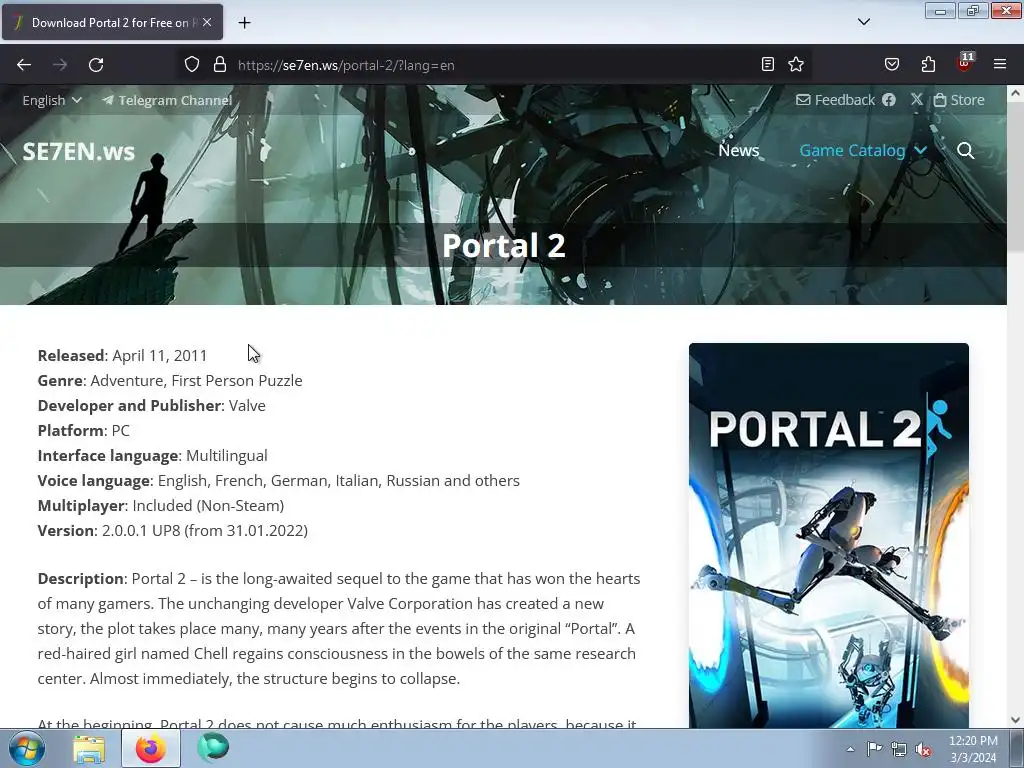Open File Explorer from taskbar

click(x=89, y=748)
